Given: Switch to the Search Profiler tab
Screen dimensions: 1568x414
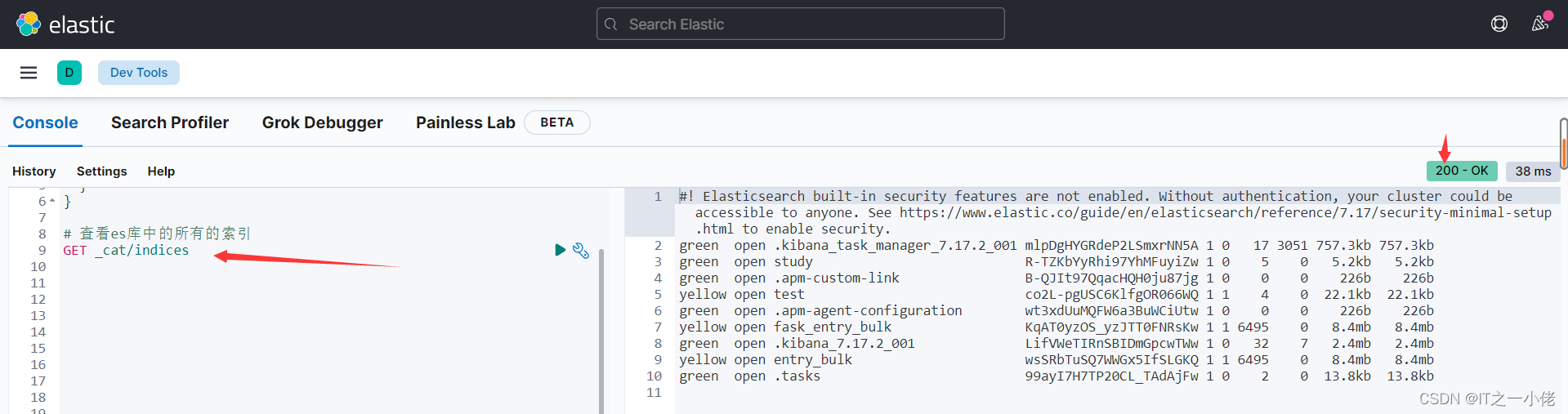Looking at the screenshot, I should click(170, 122).
